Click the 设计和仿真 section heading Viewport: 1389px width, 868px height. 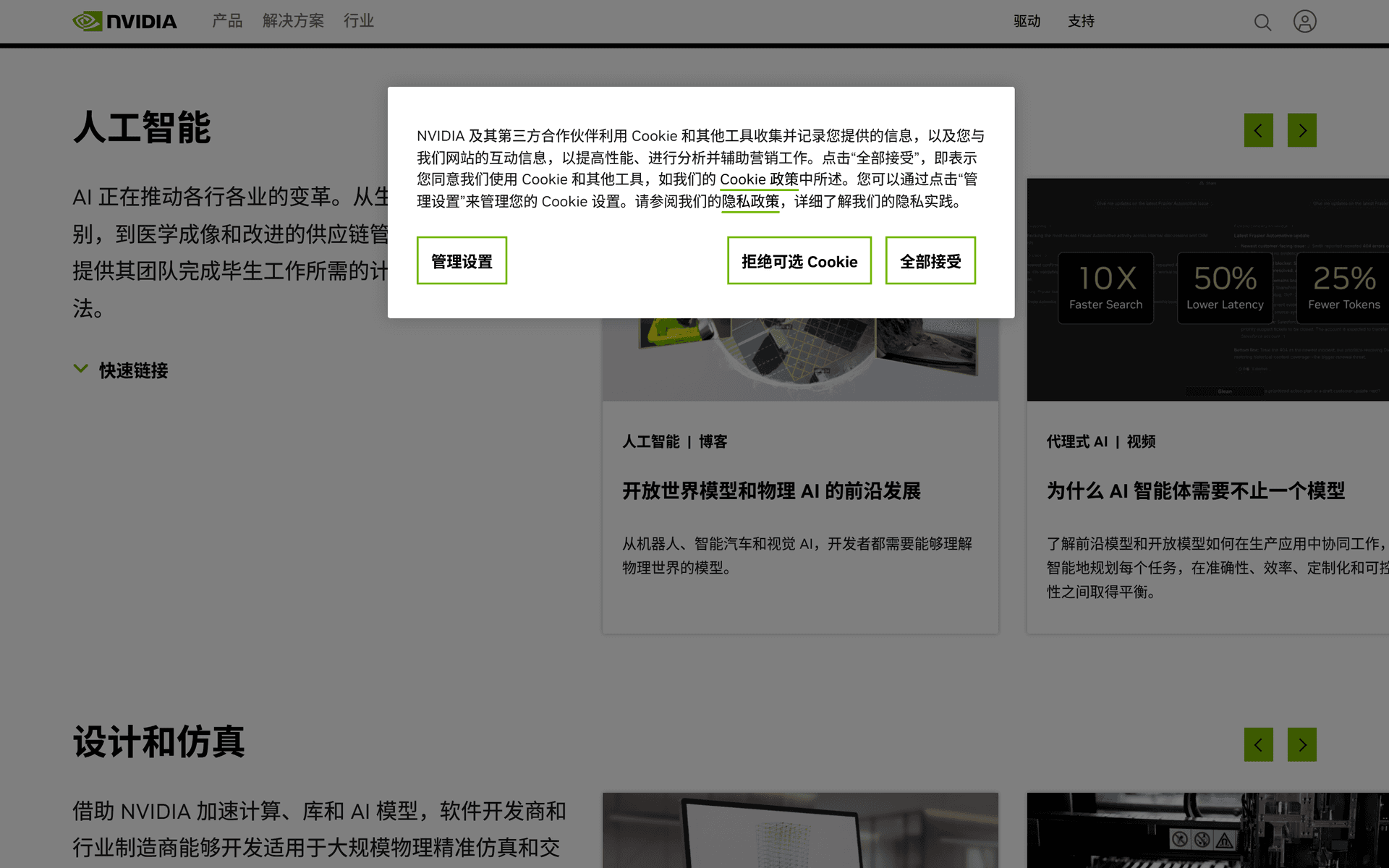coord(159,742)
